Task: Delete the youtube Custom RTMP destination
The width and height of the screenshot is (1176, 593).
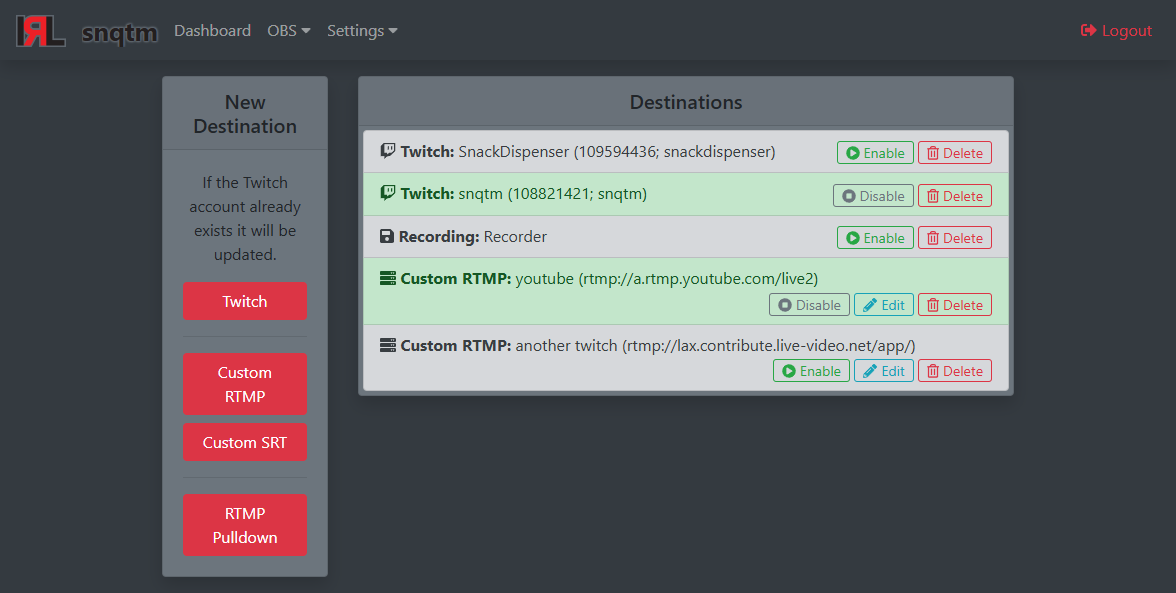Action: (955, 305)
